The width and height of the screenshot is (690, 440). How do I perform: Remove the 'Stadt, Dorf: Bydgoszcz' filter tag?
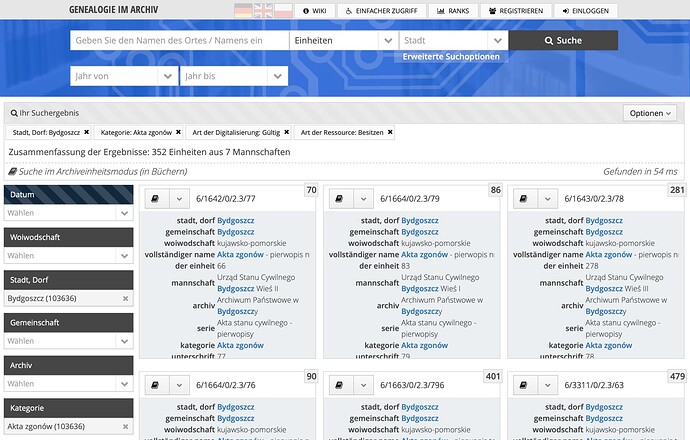point(87,132)
